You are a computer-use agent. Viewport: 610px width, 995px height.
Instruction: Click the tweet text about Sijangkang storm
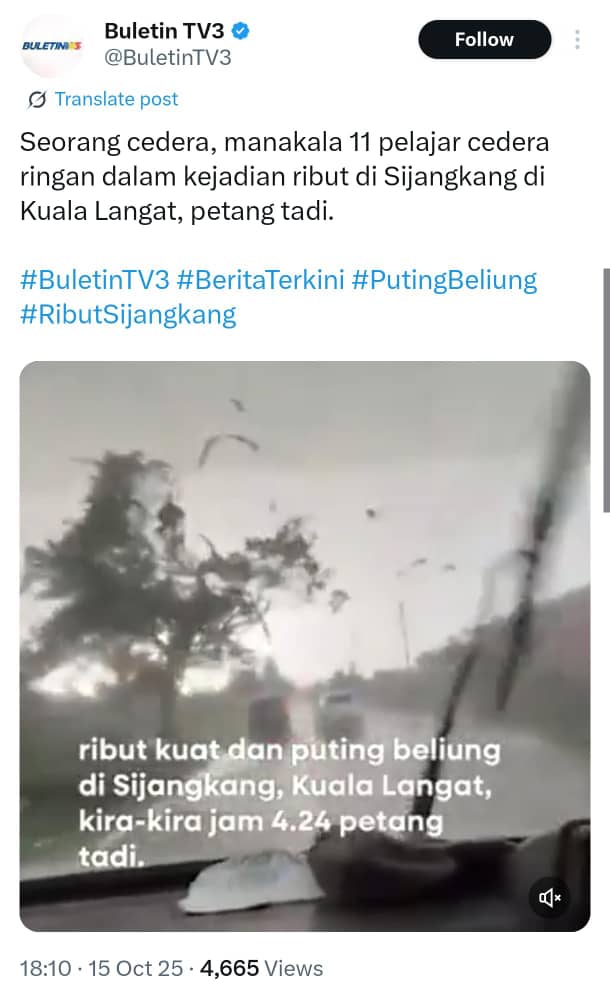pos(284,176)
